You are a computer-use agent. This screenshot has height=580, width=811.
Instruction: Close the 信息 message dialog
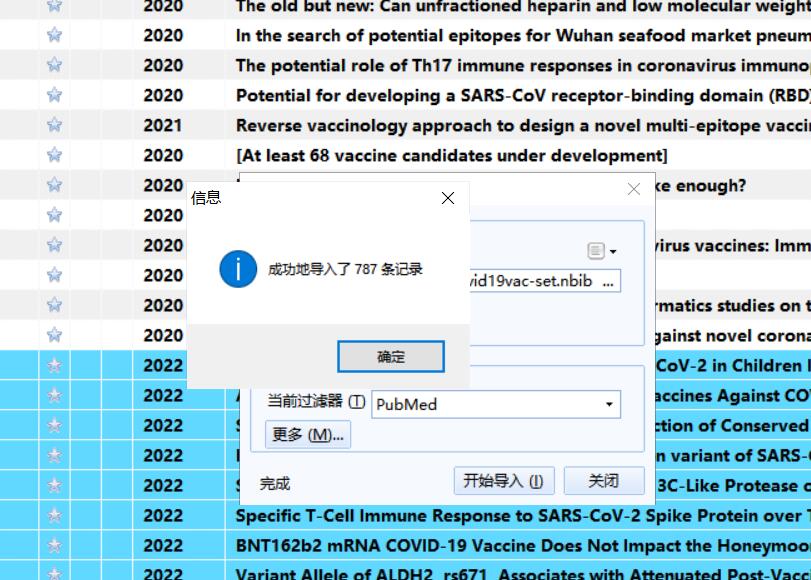point(448,198)
